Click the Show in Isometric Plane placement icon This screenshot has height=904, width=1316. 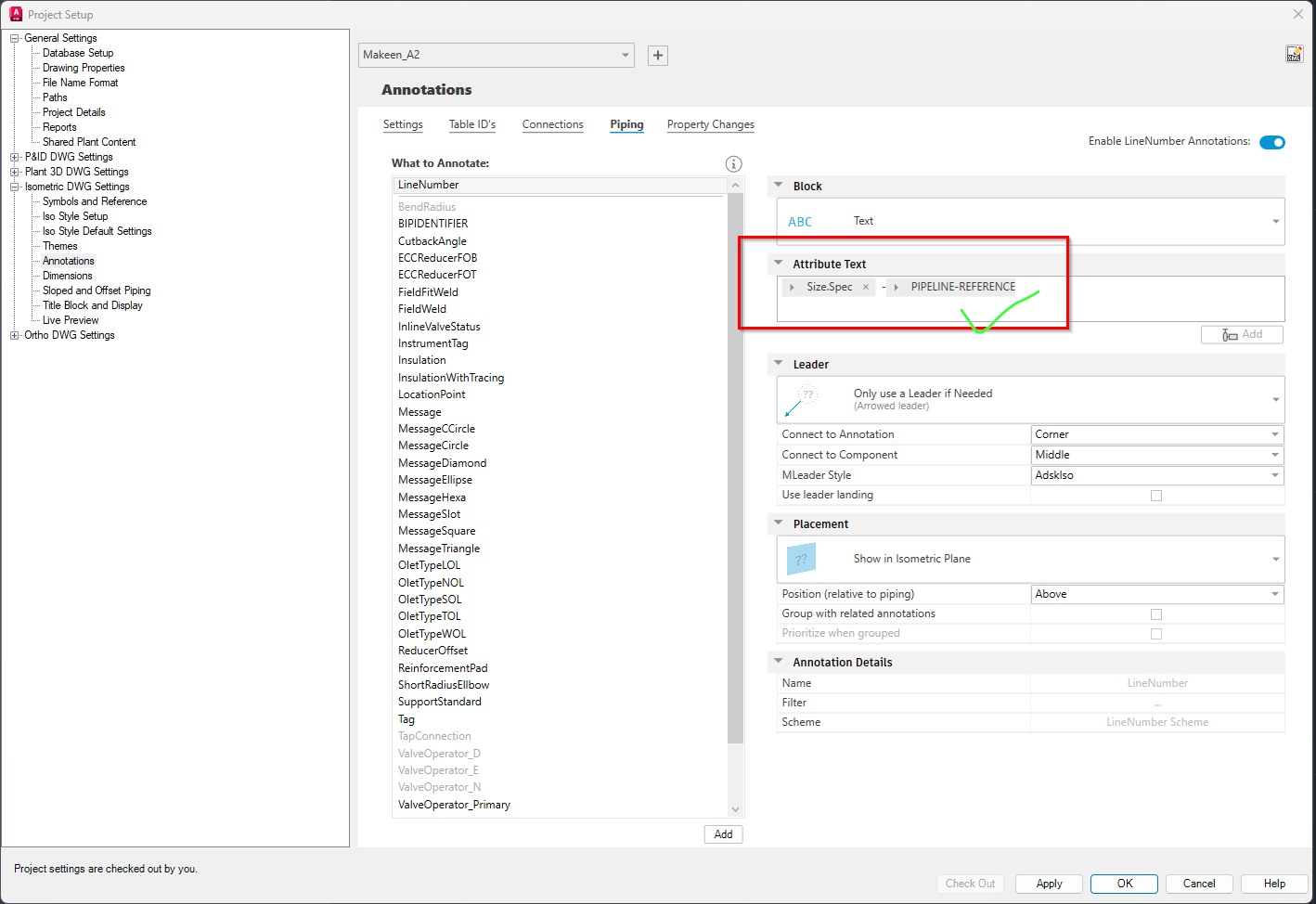pos(800,559)
